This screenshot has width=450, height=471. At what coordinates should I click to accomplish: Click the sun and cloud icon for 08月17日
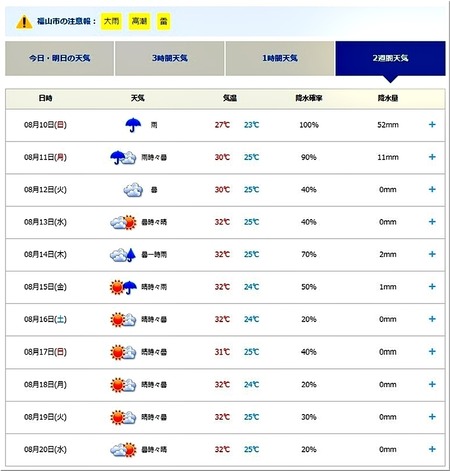(123, 352)
